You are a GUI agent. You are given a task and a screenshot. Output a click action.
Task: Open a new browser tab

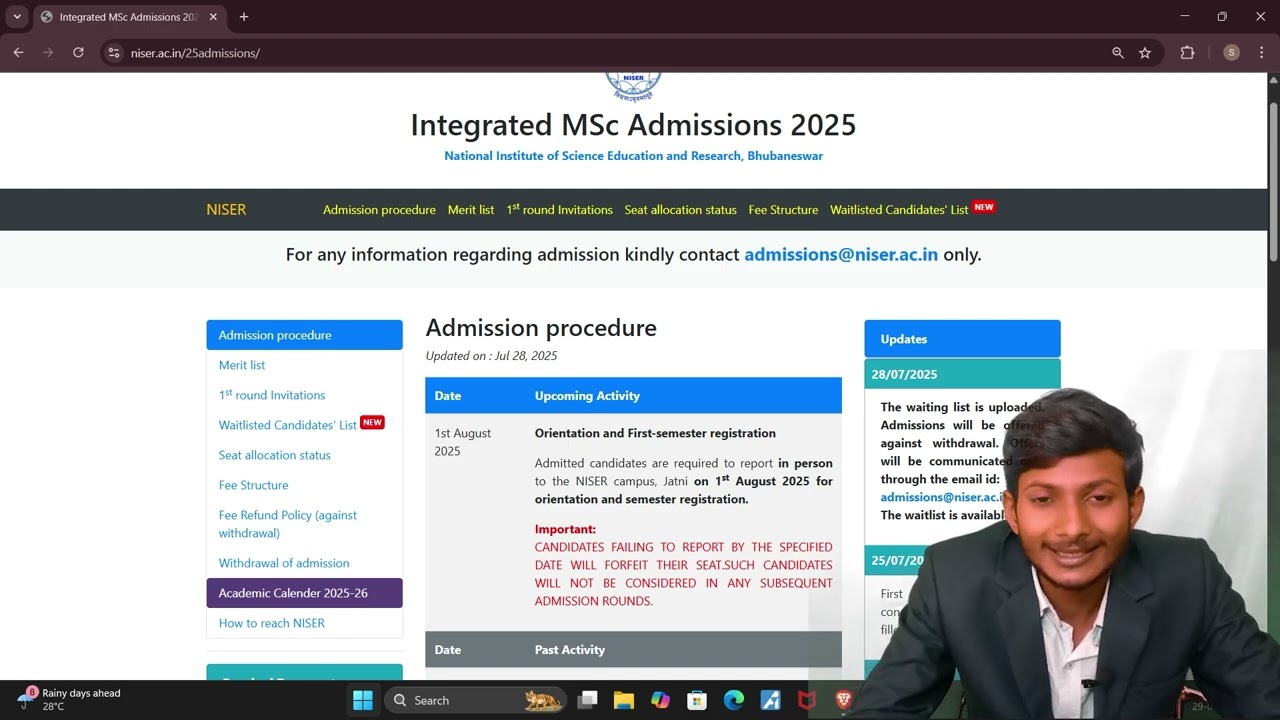click(x=244, y=17)
